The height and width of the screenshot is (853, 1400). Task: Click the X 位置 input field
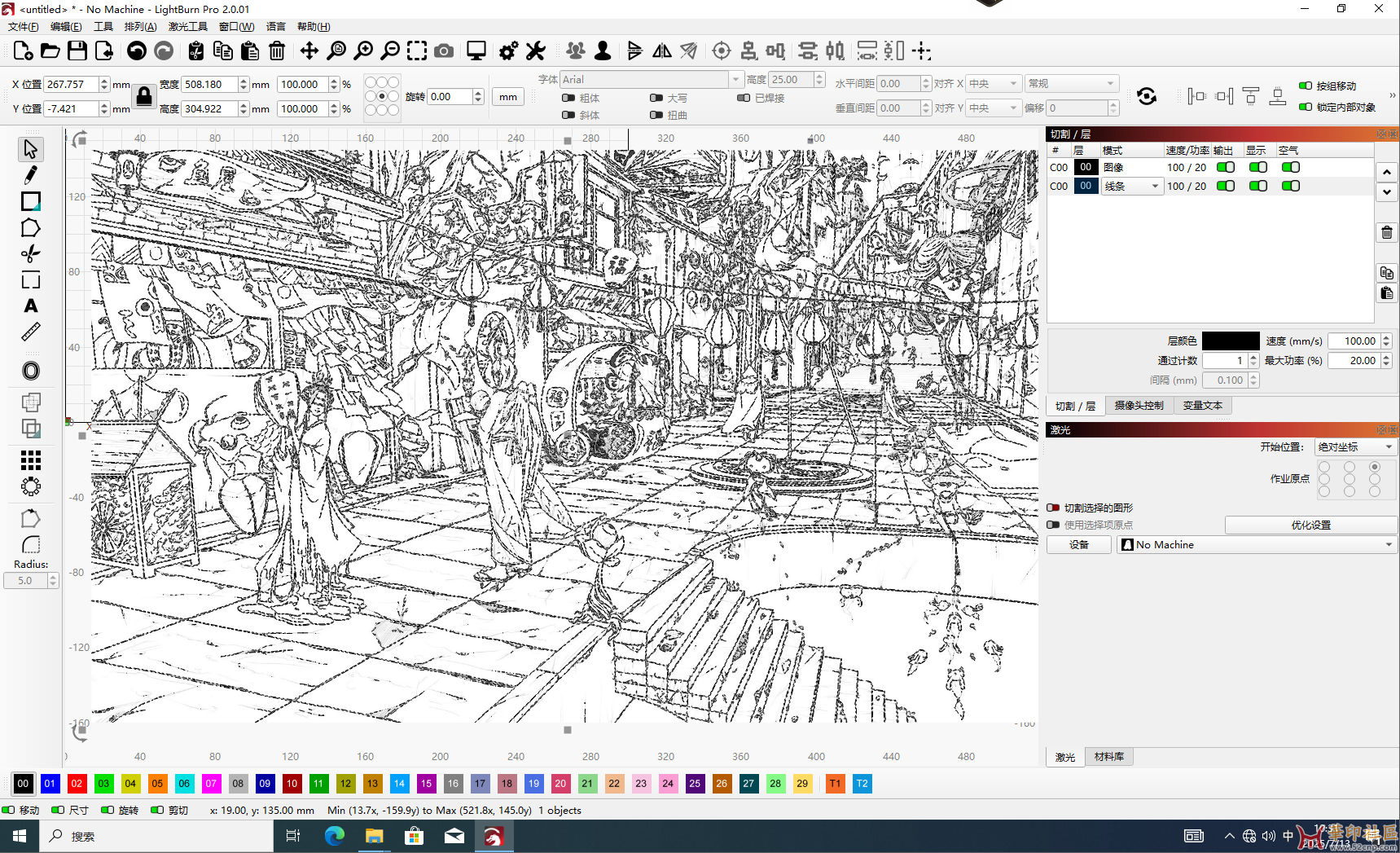point(72,84)
